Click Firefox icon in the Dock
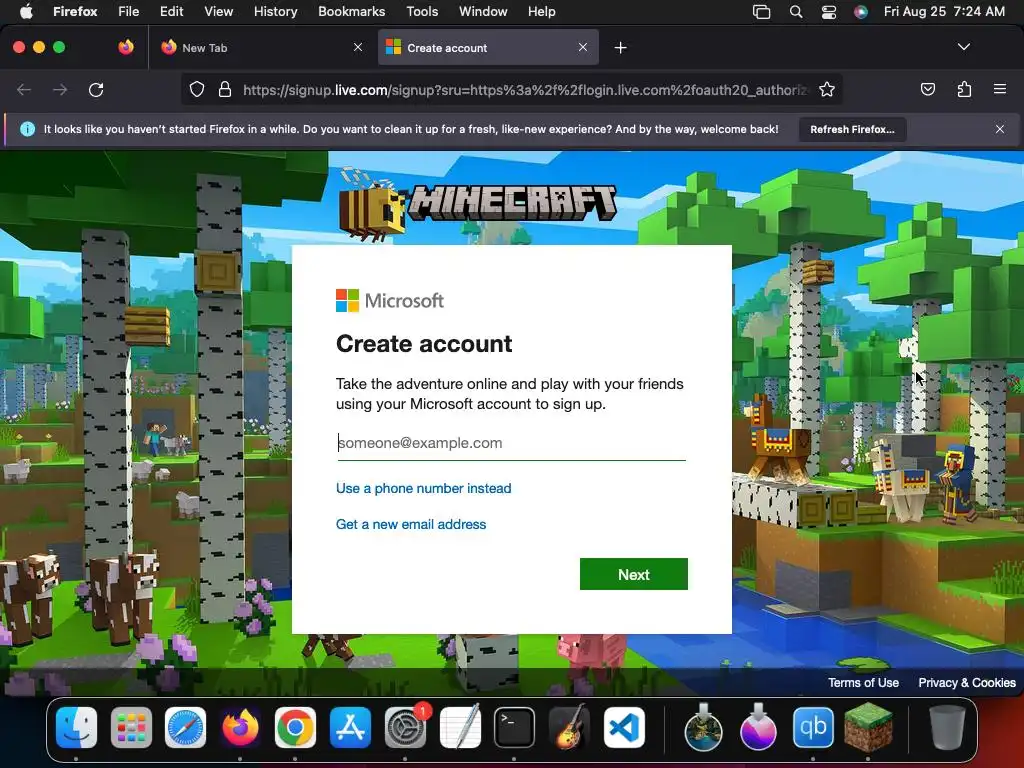 tap(240, 727)
